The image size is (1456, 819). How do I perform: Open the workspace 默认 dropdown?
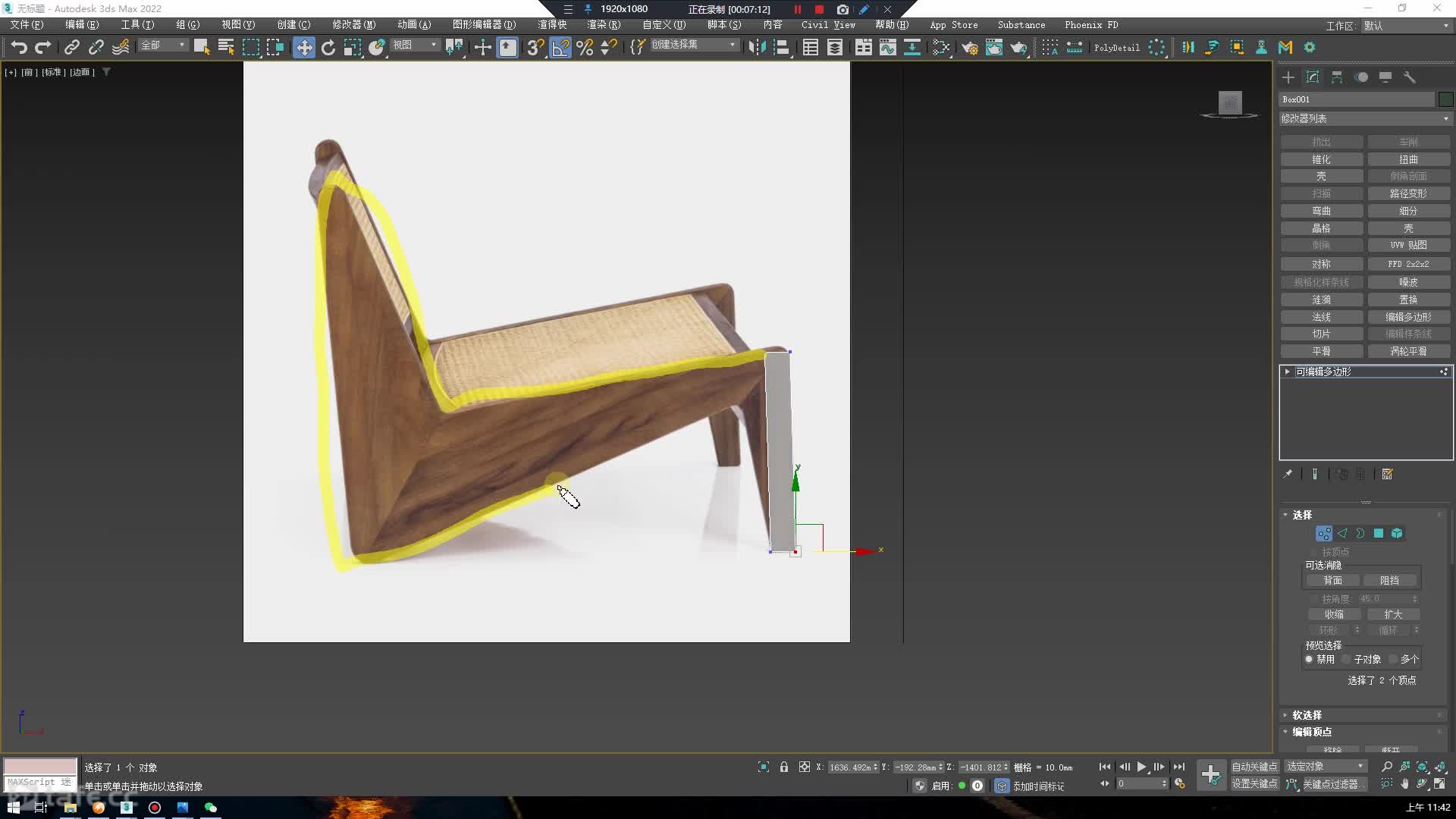[x=1407, y=26]
